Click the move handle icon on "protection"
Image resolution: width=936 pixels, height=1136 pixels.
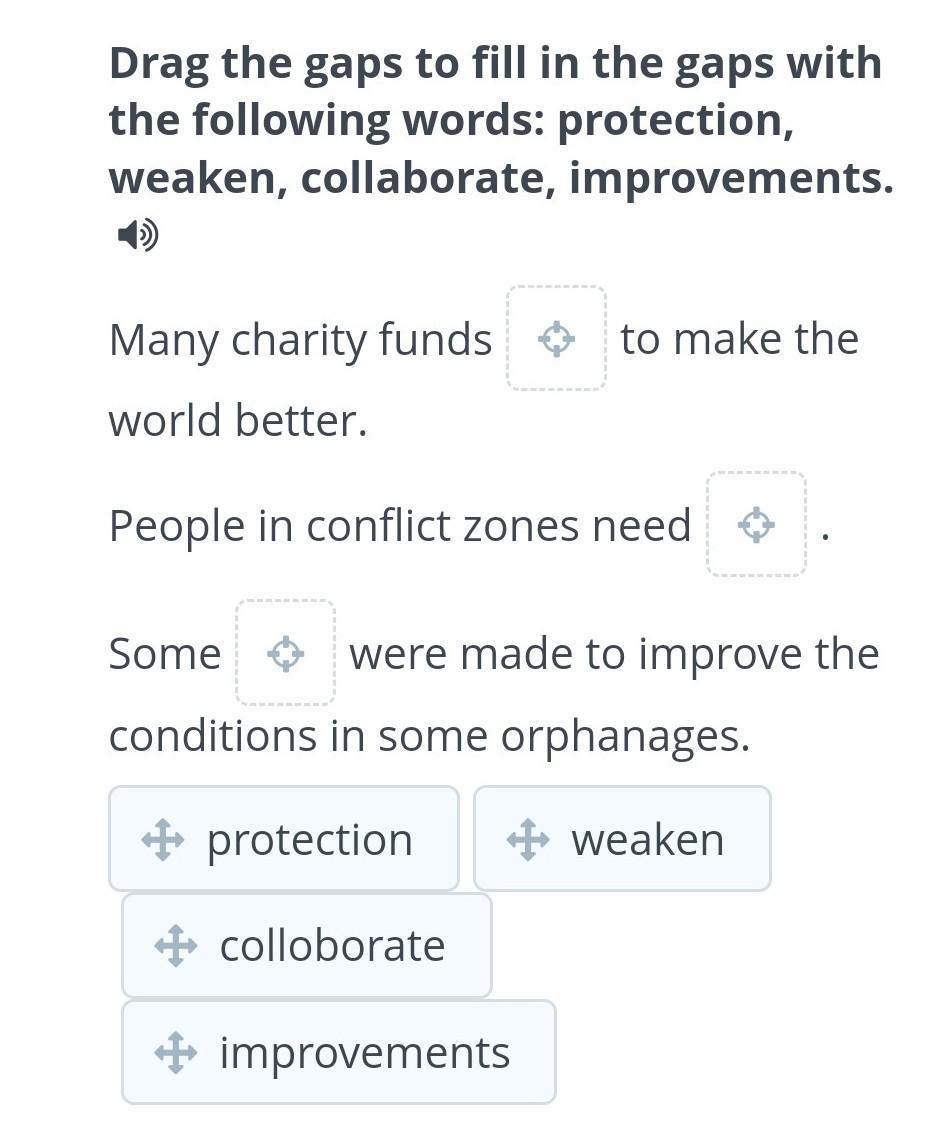pyautogui.click(x=163, y=840)
